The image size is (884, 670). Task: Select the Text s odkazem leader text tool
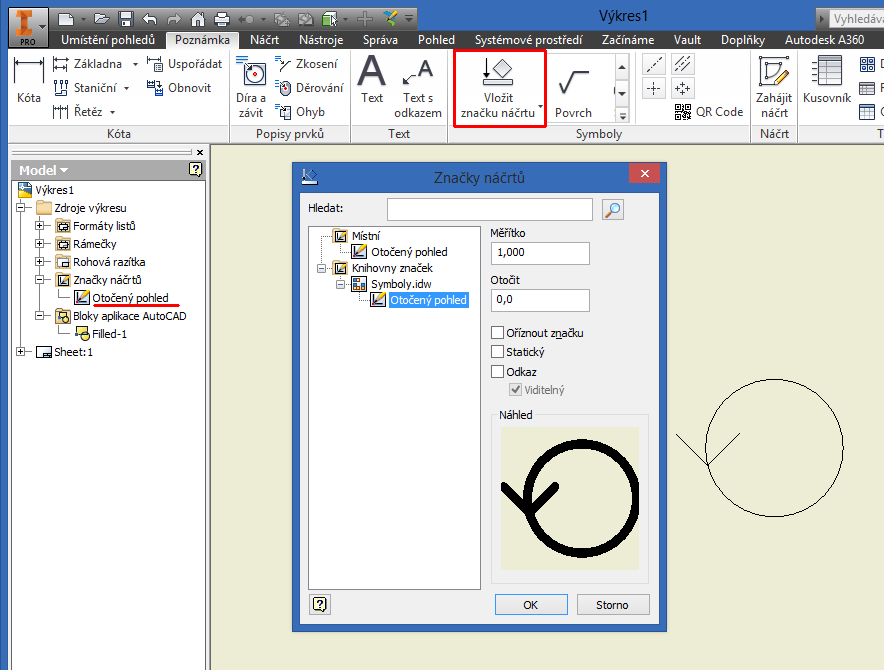[x=418, y=87]
